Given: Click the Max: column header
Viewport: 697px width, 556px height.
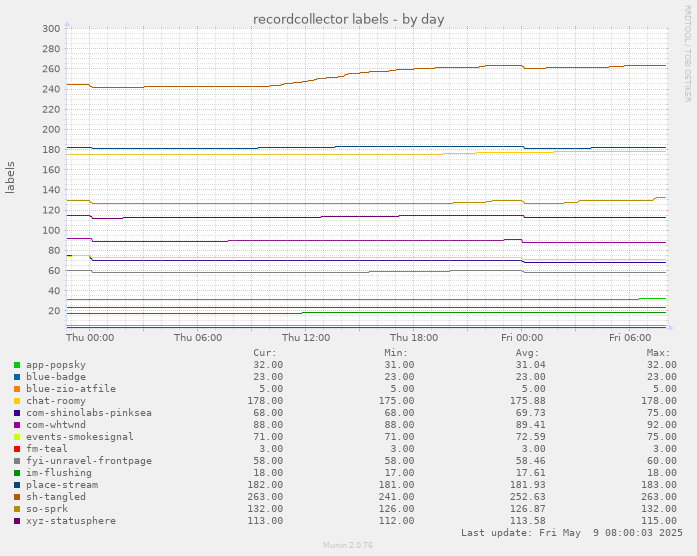Looking at the screenshot, I should tap(658, 353).
